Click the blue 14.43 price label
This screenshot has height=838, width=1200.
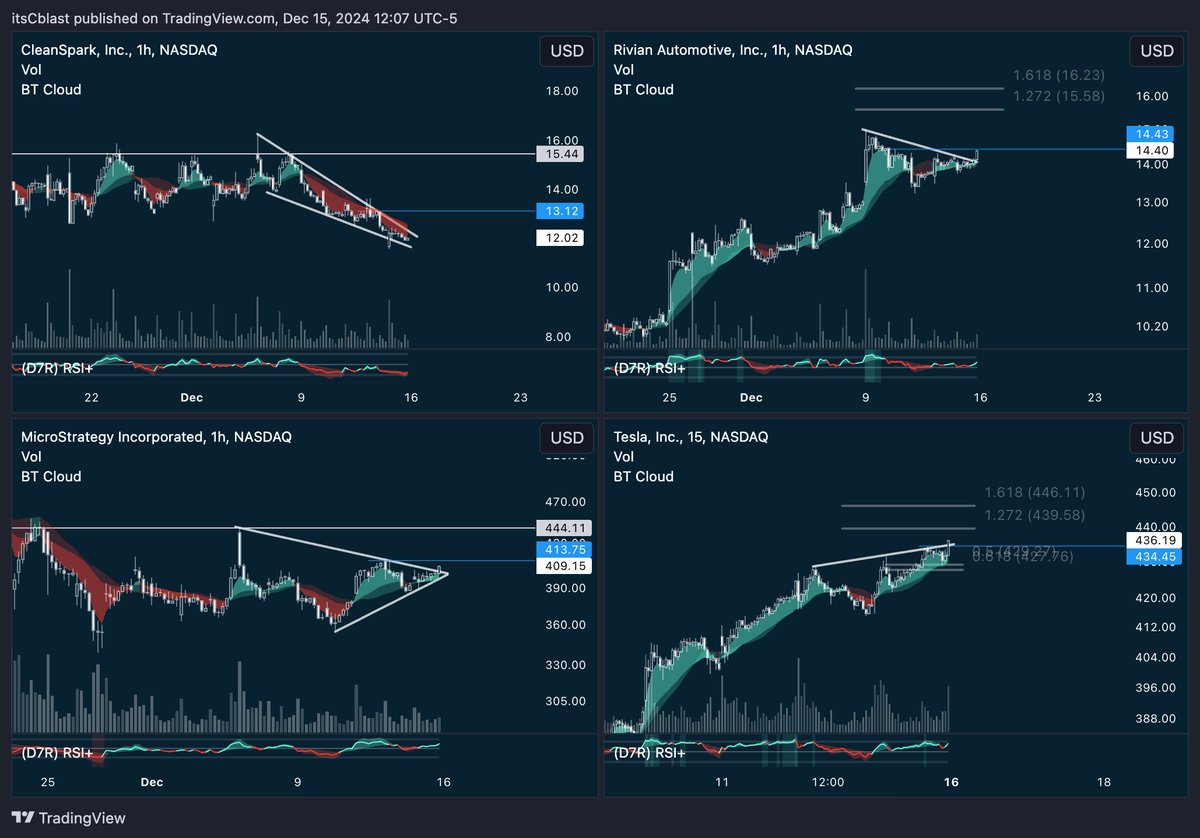[x=1150, y=133]
